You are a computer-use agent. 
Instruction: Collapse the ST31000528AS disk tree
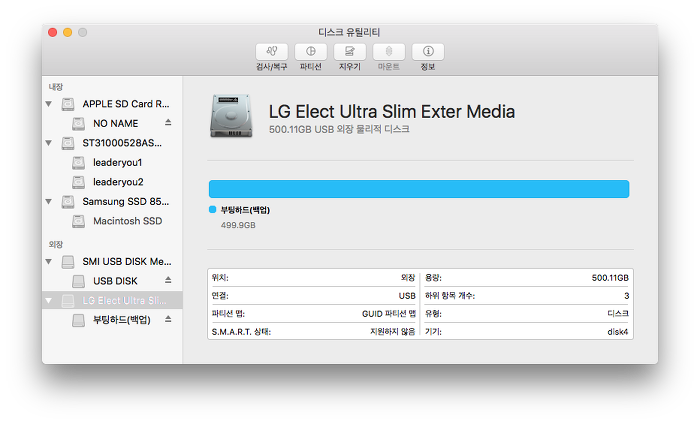(x=49, y=143)
